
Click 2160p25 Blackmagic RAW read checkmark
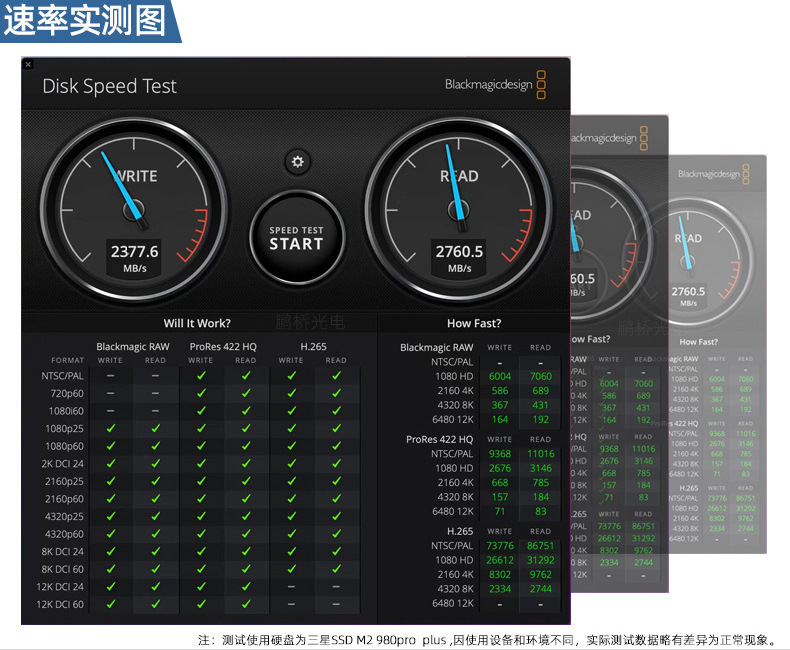(156, 481)
